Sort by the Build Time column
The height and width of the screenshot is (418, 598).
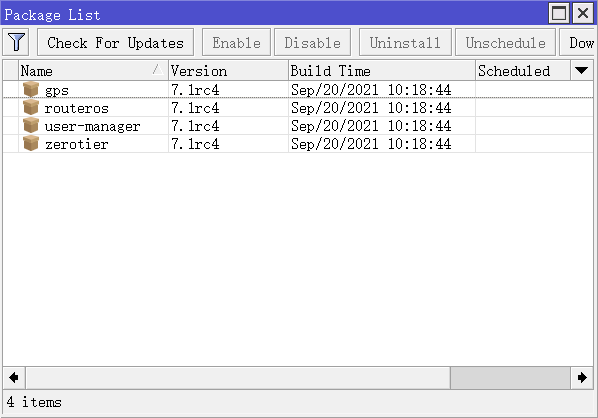pos(382,71)
